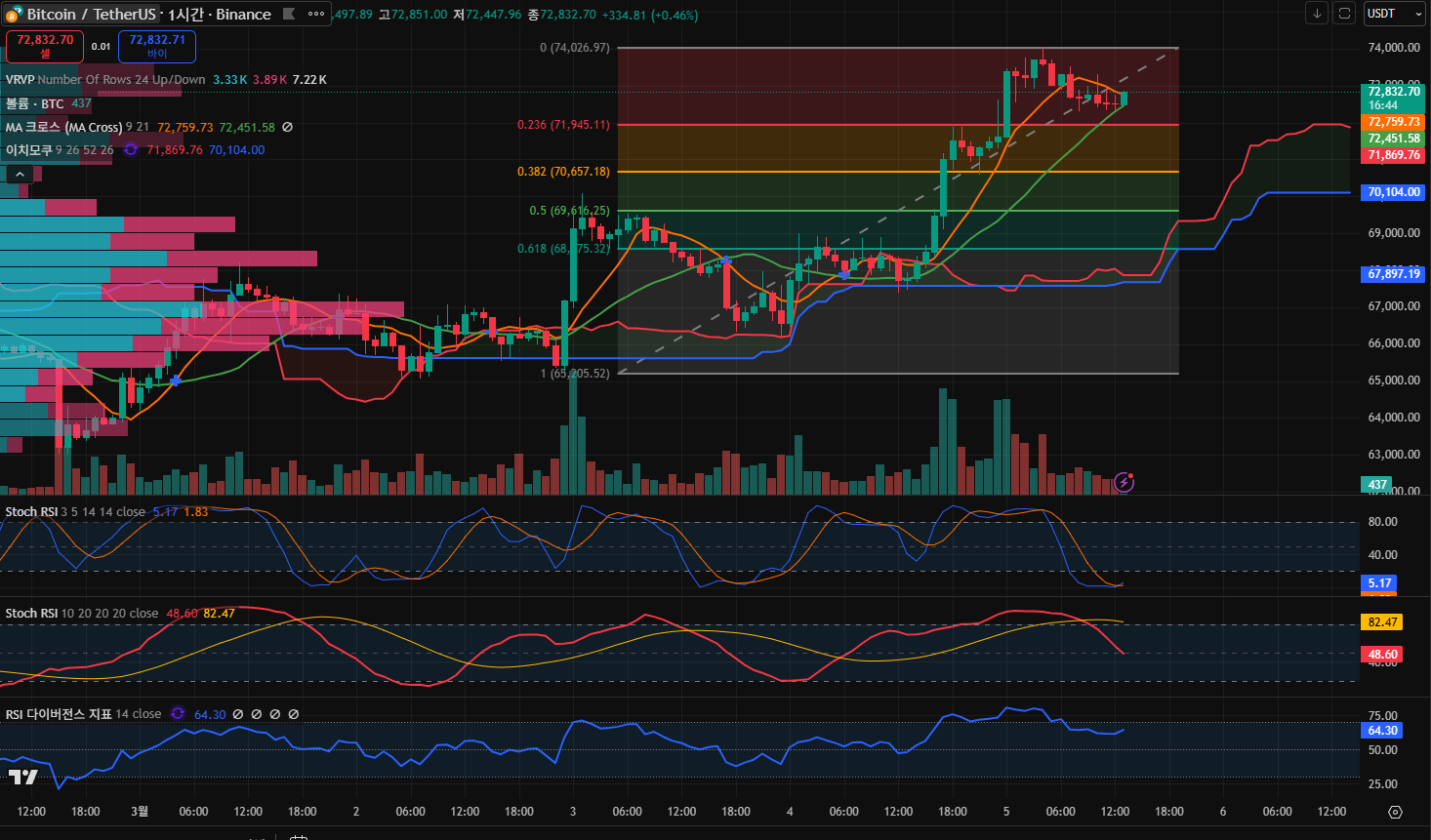The width and height of the screenshot is (1431, 840).
Task: Select the MA 크로스 (MA Cross) indicator legend
Action: click(x=63, y=127)
